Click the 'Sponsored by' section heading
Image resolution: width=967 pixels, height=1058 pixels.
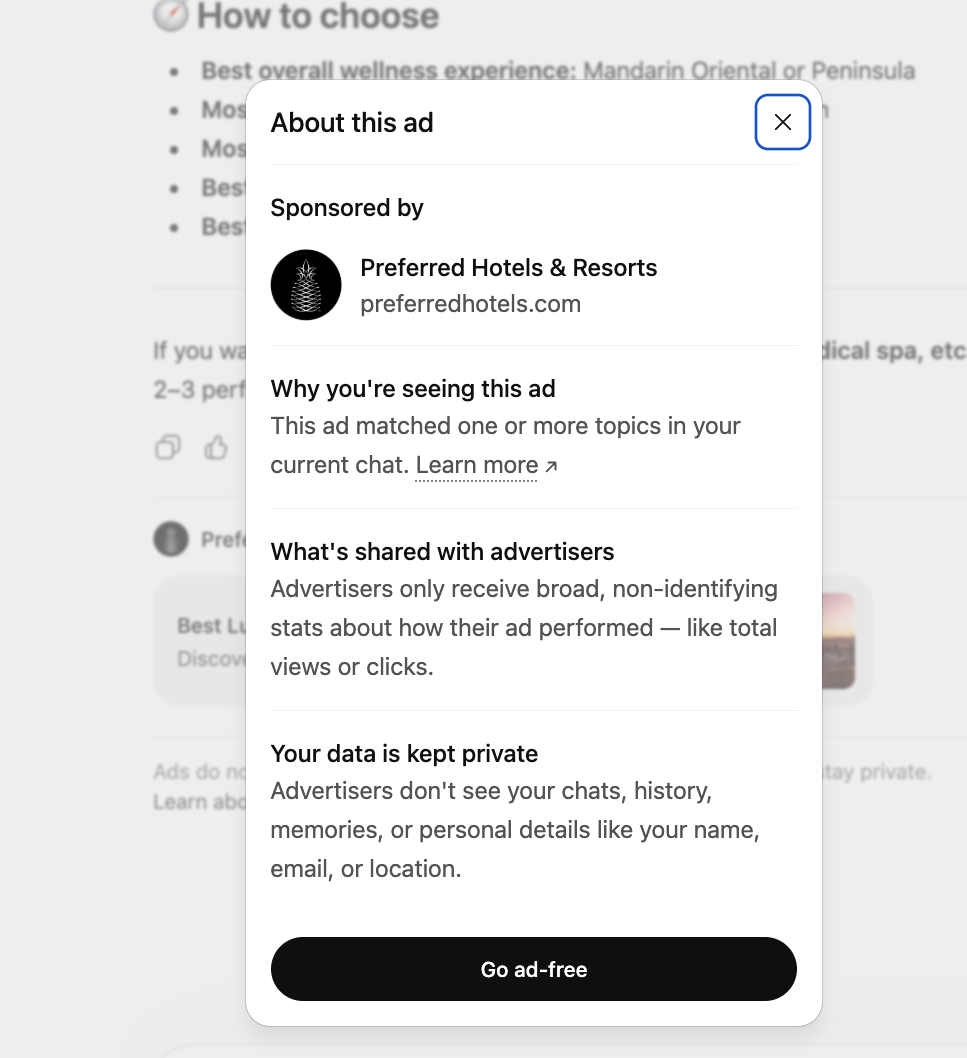346,208
